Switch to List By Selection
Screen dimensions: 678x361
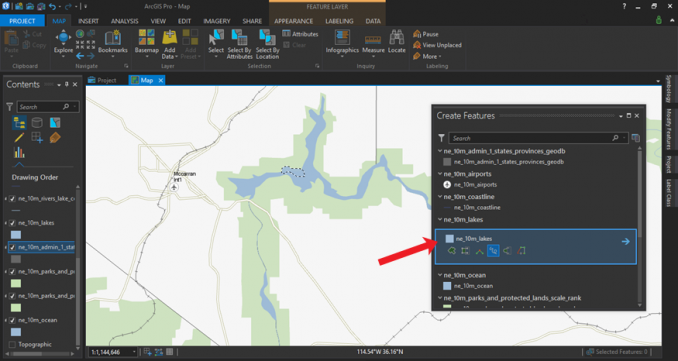pyautogui.click(x=55, y=123)
